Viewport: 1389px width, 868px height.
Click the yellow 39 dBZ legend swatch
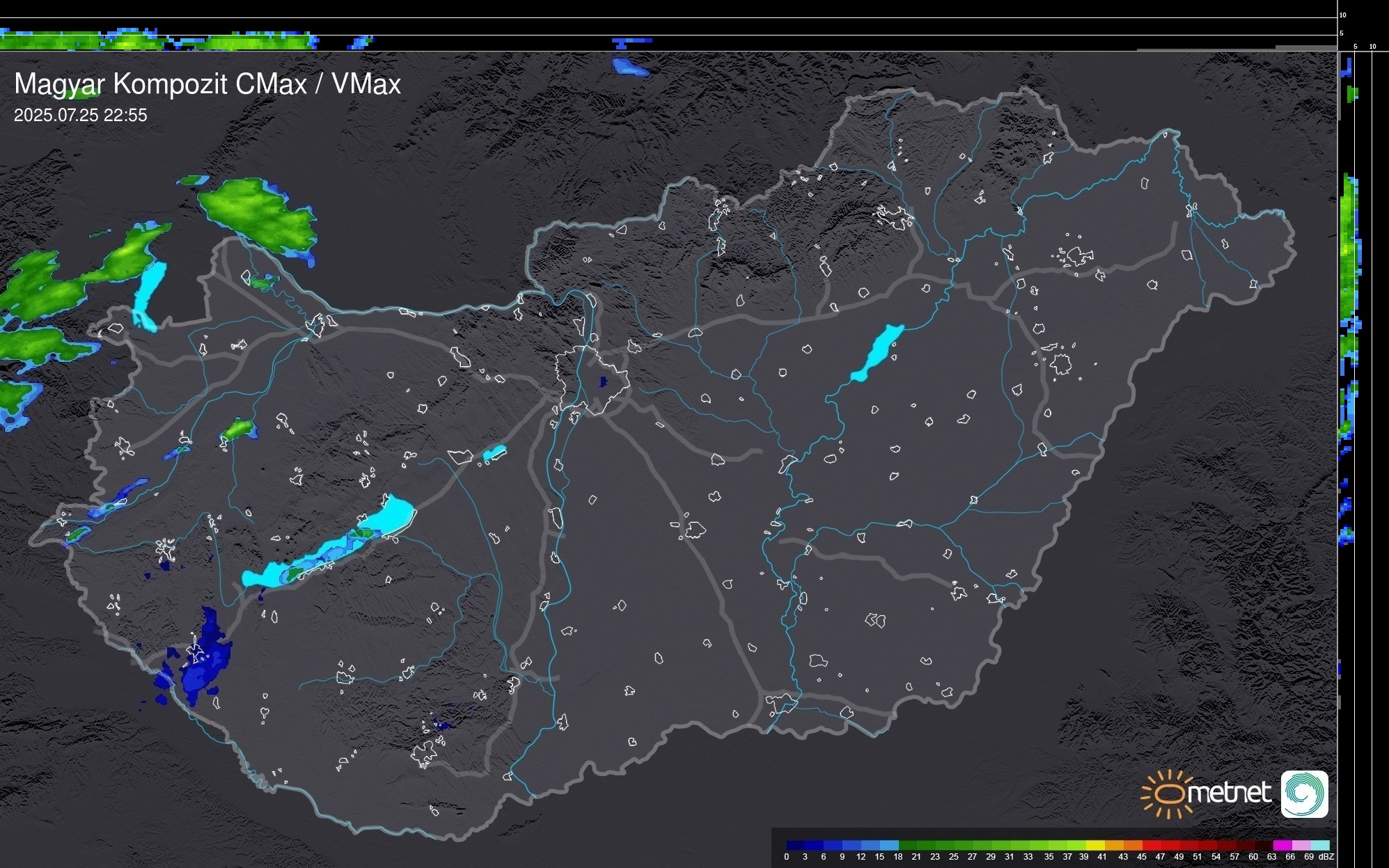[x=1094, y=845]
